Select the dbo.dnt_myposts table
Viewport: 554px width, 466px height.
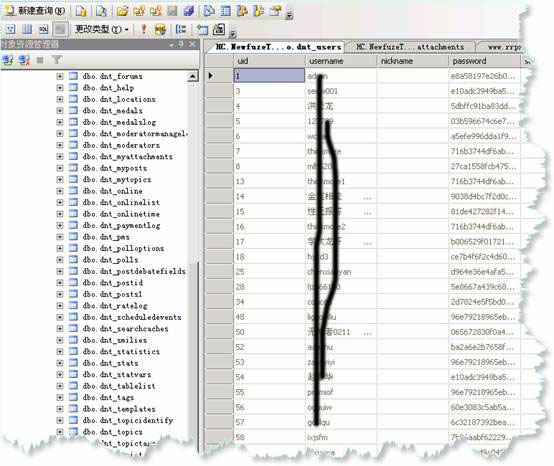115,168
